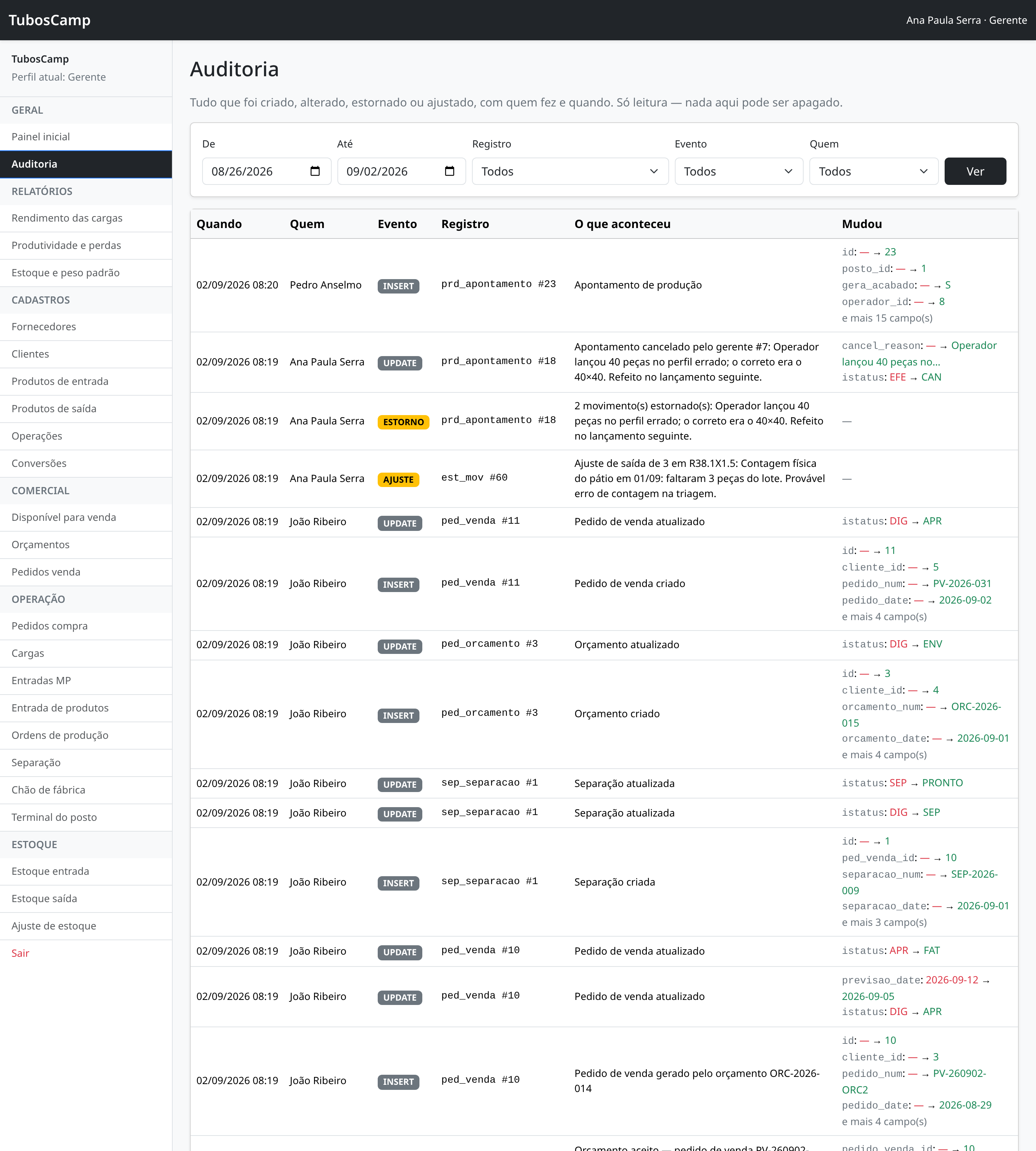Open Rendimento das cargas report

86,218
